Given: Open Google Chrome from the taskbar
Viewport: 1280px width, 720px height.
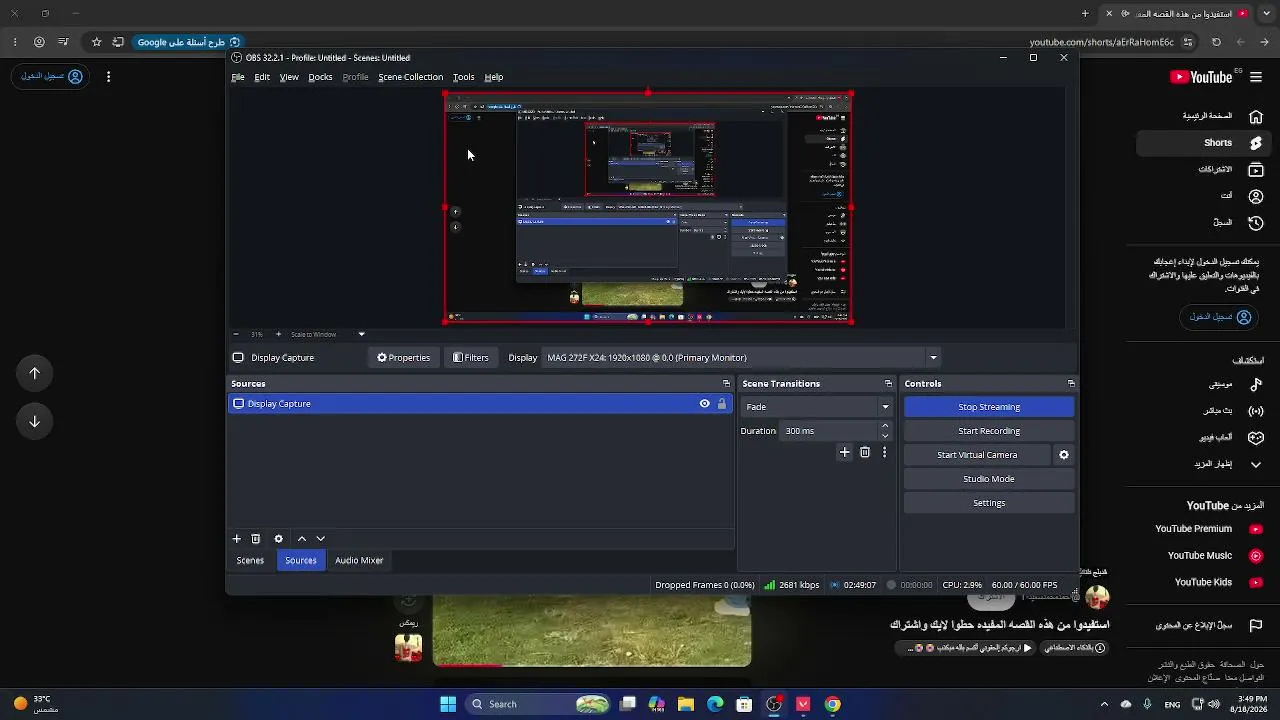Looking at the screenshot, I should coord(832,704).
